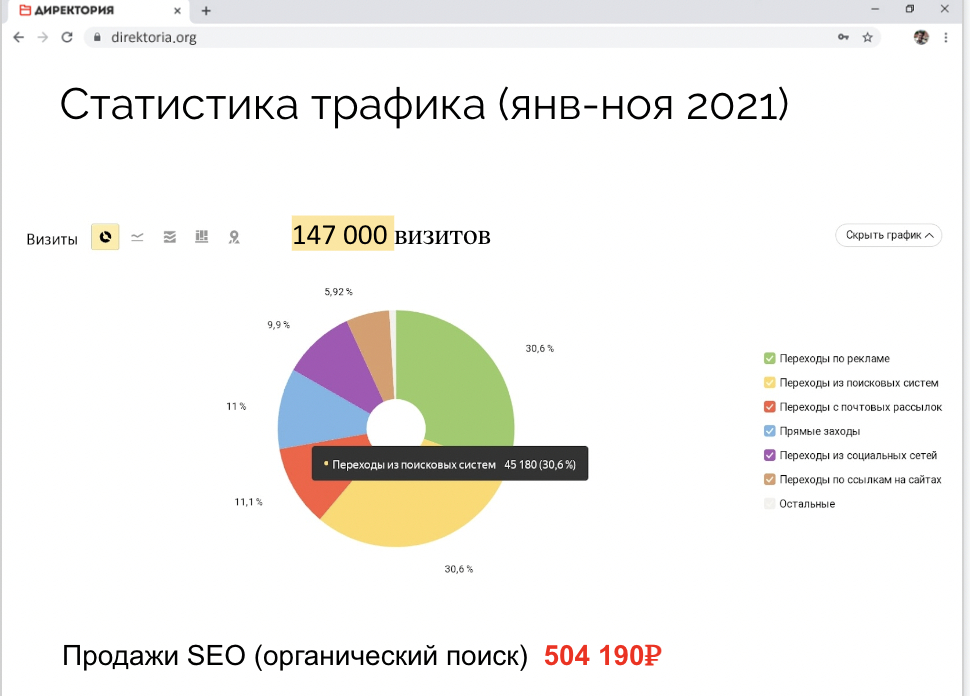Click the 504 190₽ sales figure
This screenshot has width=970, height=696.
coord(603,656)
